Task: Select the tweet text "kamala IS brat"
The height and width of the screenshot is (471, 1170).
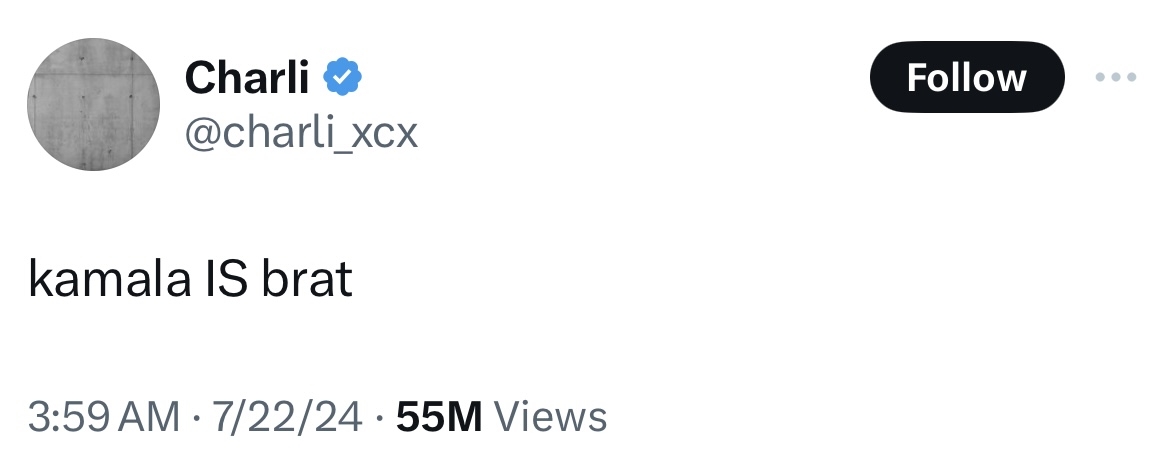Action: point(190,281)
